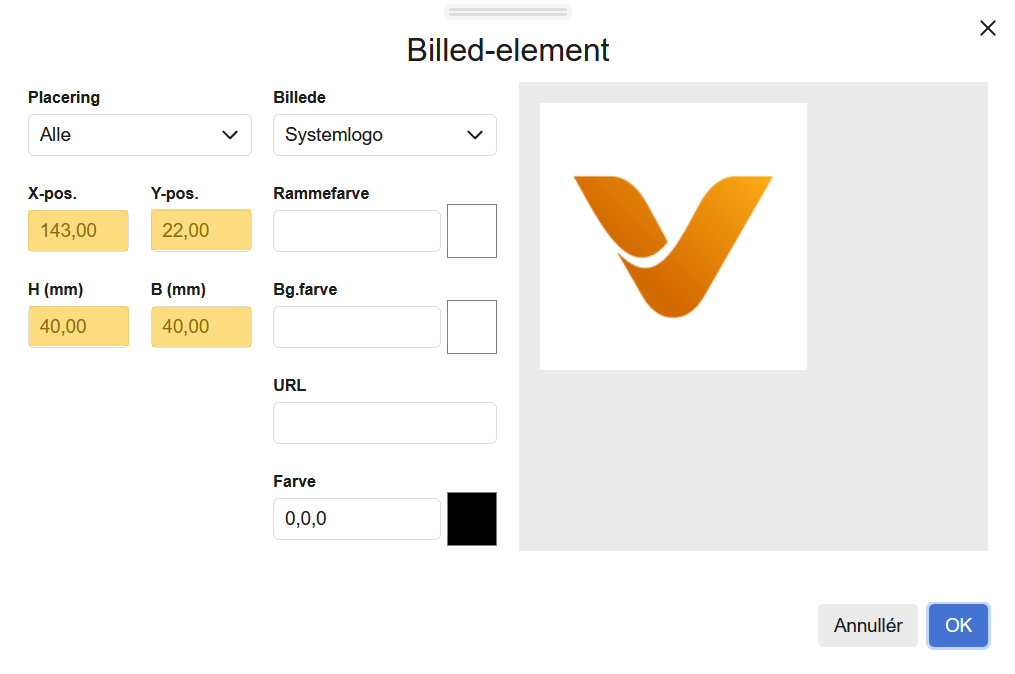Click the black Farve color swatch
The image size is (1015, 674).
[471, 518]
